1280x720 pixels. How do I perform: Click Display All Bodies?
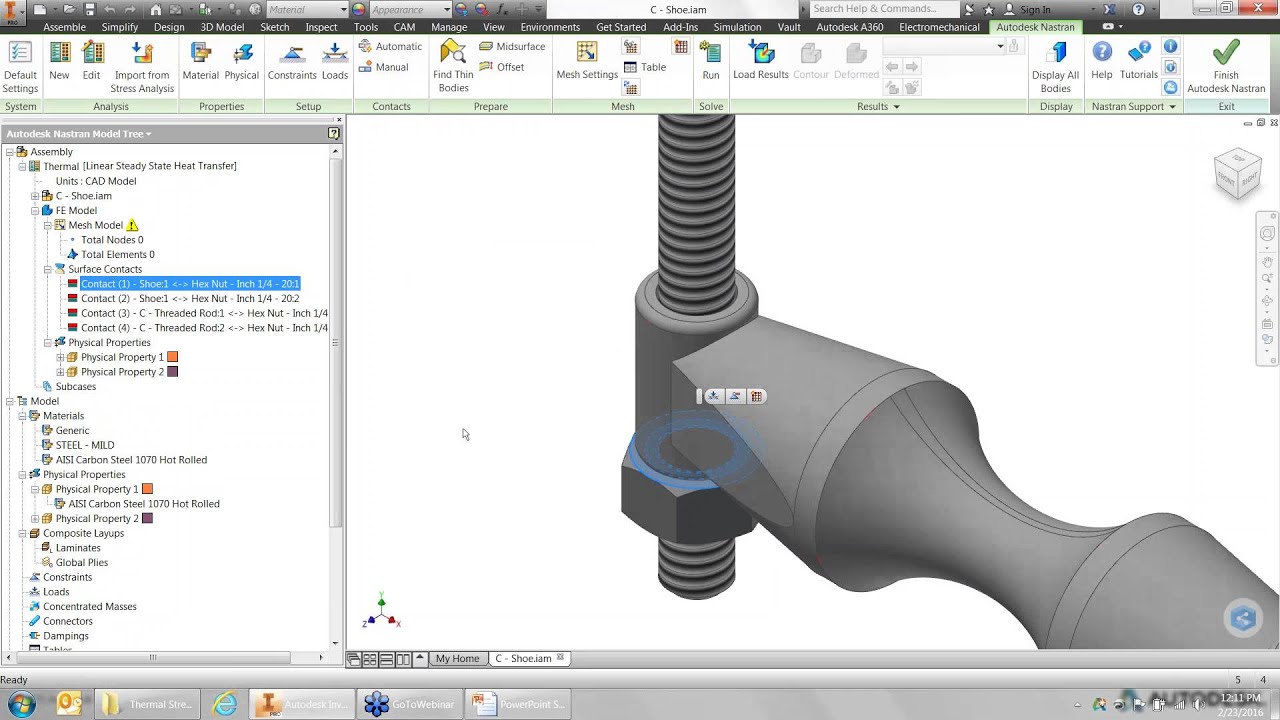[1055, 68]
